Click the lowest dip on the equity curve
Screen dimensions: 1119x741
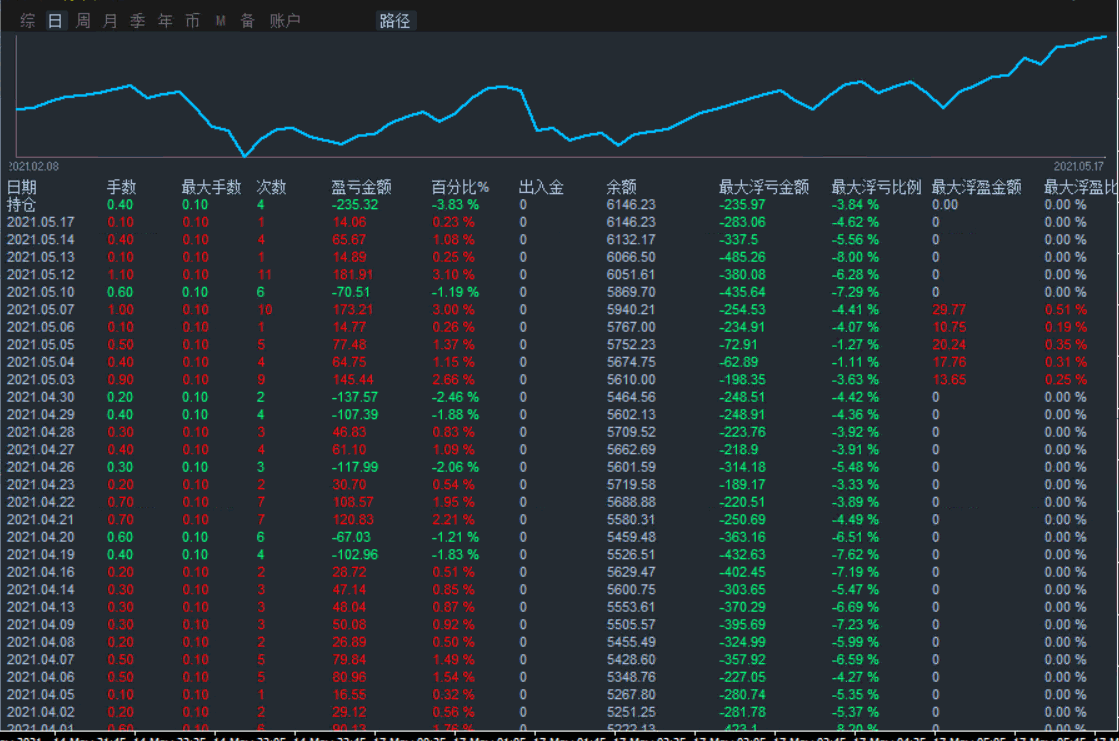(244, 155)
